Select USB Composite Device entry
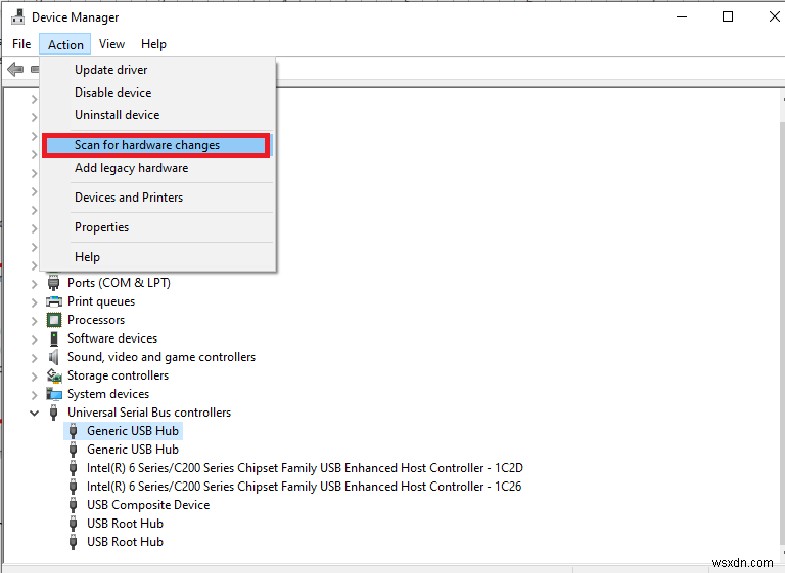The image size is (785, 573). (148, 505)
